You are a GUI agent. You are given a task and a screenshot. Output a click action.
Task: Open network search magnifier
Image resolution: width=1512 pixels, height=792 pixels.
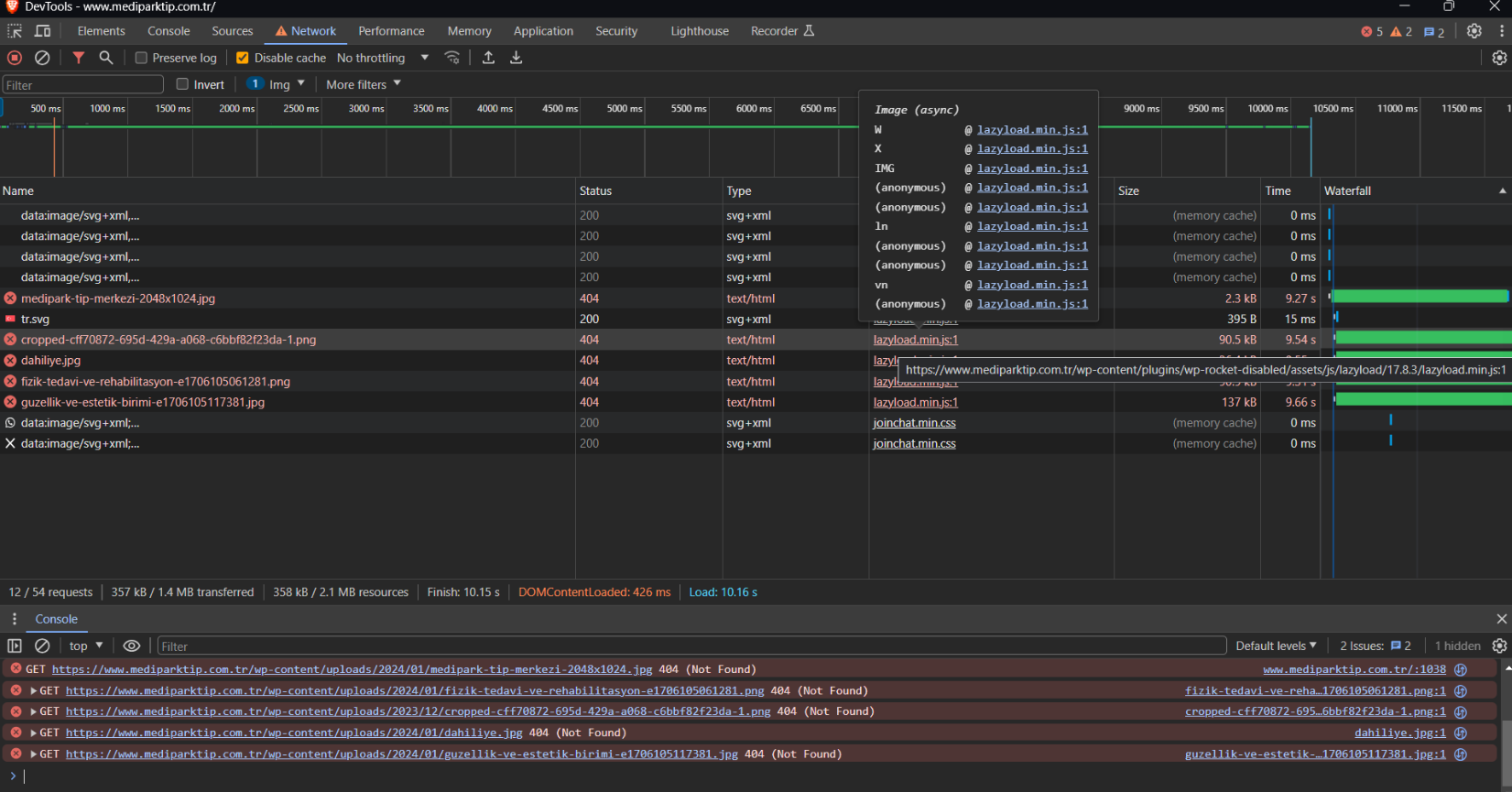[x=106, y=58]
